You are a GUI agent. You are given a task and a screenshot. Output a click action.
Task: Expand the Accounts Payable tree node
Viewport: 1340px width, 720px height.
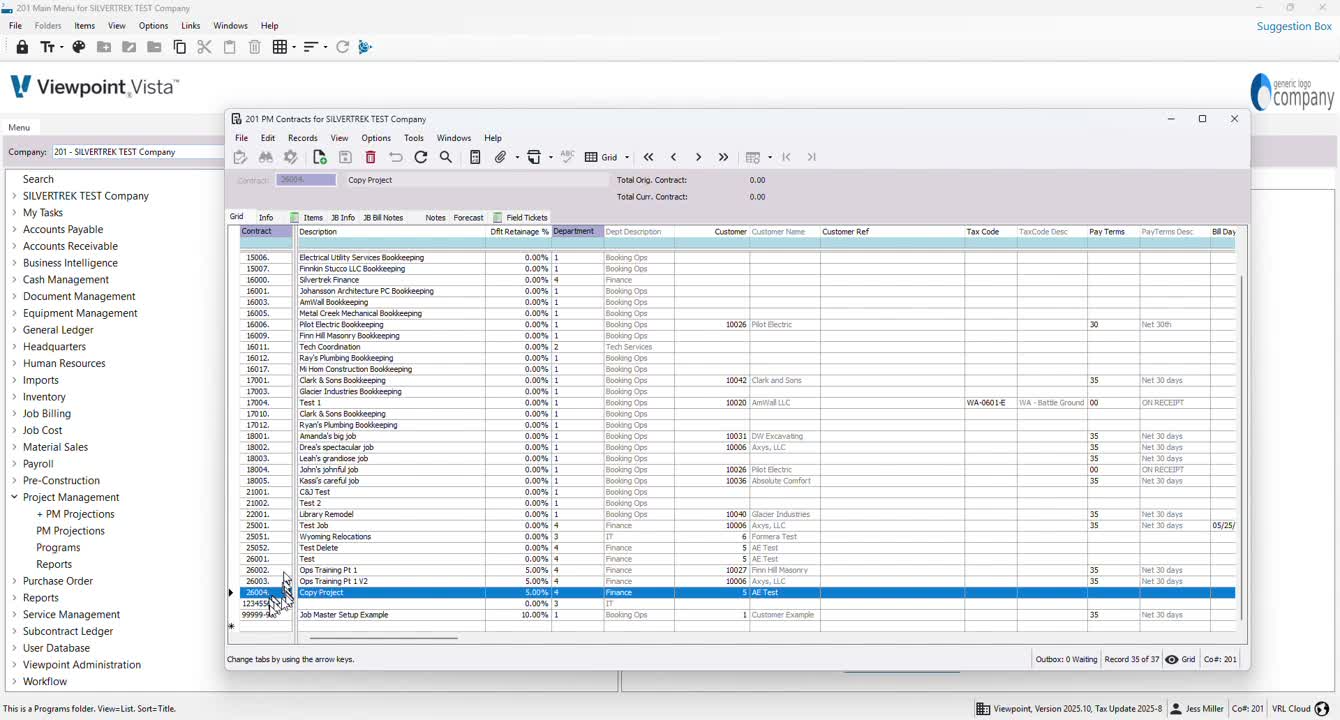(14, 229)
